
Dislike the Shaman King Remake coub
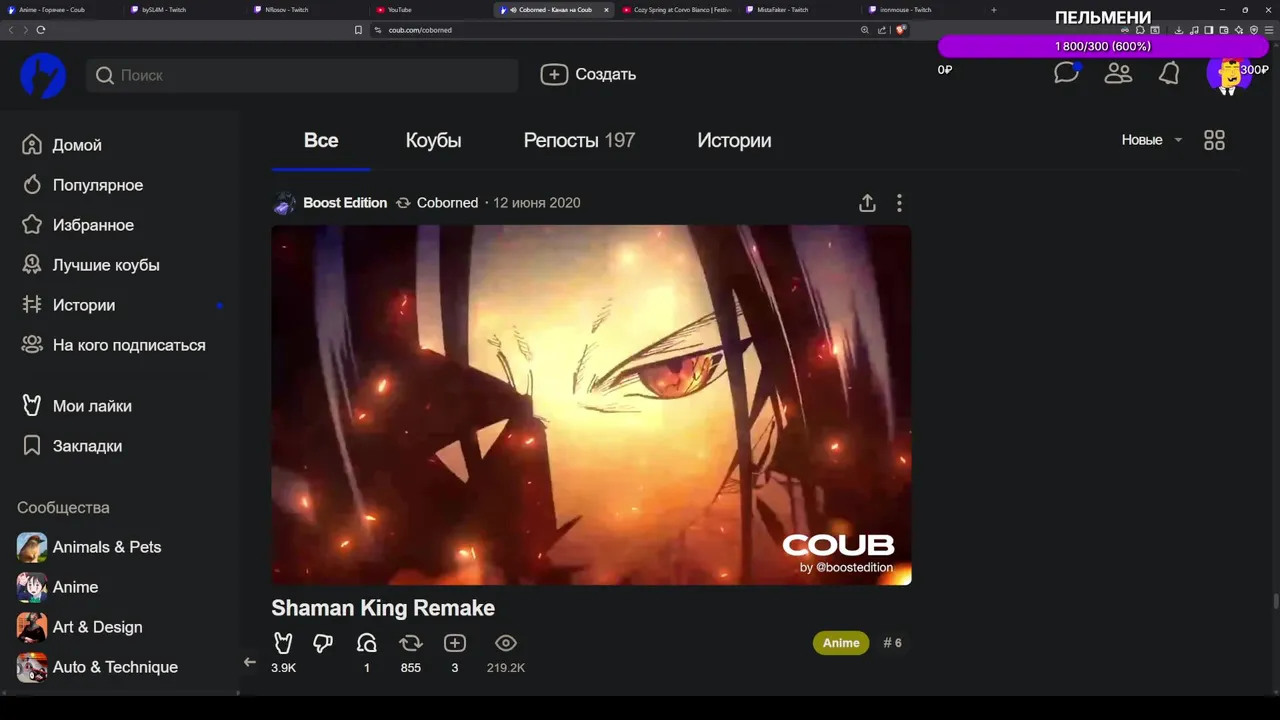point(323,643)
